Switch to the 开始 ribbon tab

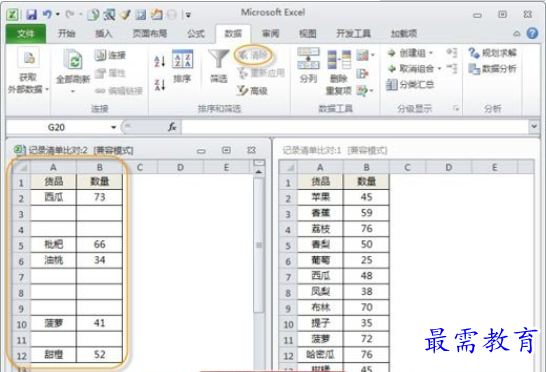(x=67, y=33)
